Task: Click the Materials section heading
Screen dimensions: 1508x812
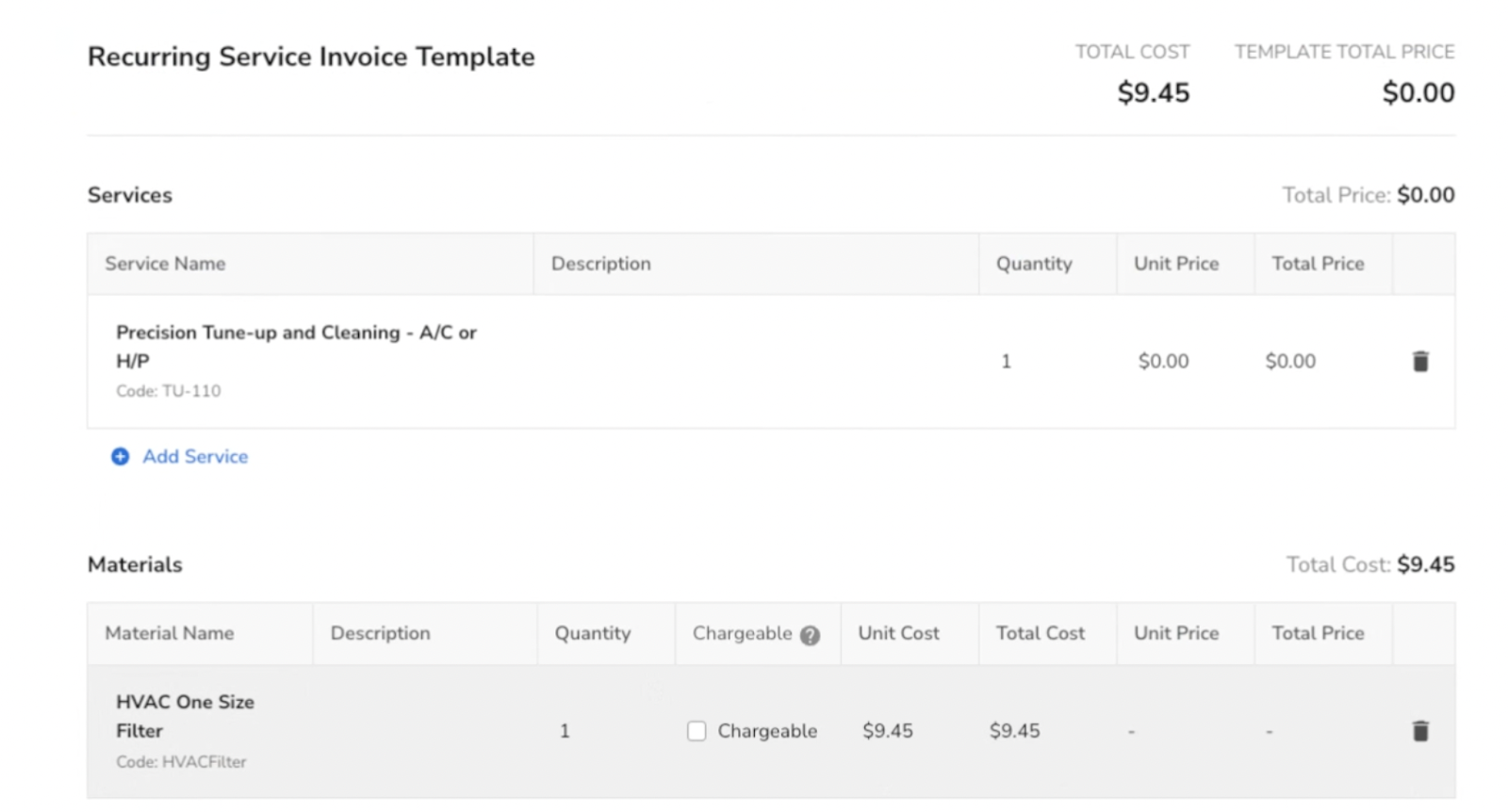Action: [x=135, y=565]
